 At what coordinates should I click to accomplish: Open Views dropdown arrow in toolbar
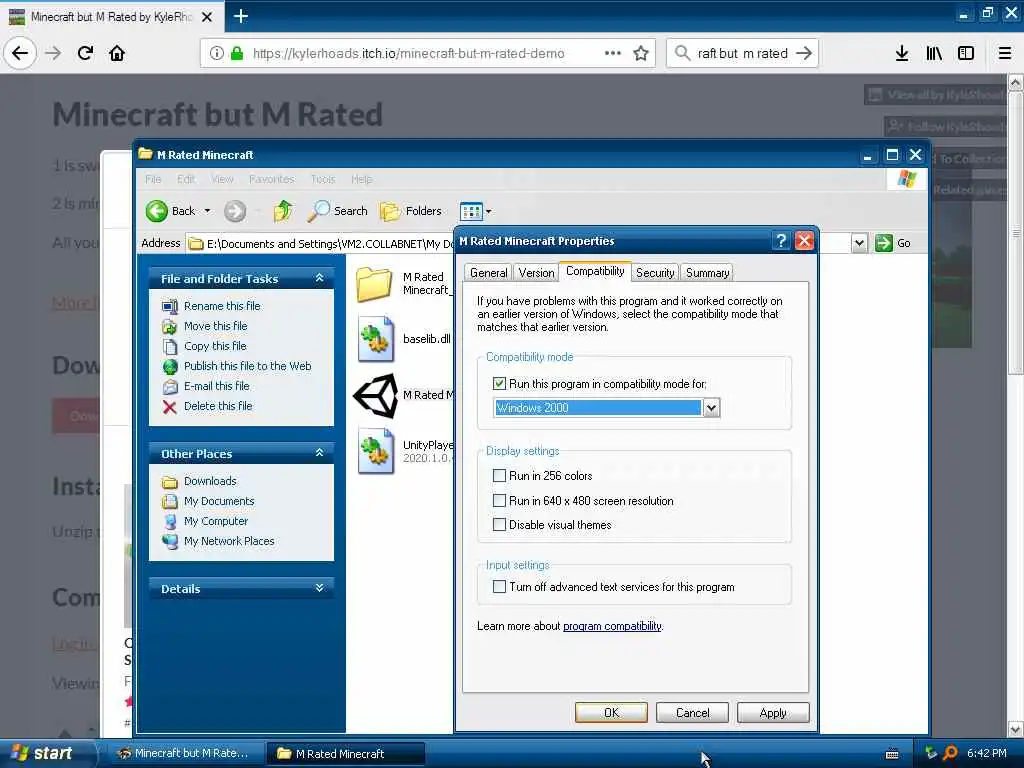(488, 212)
